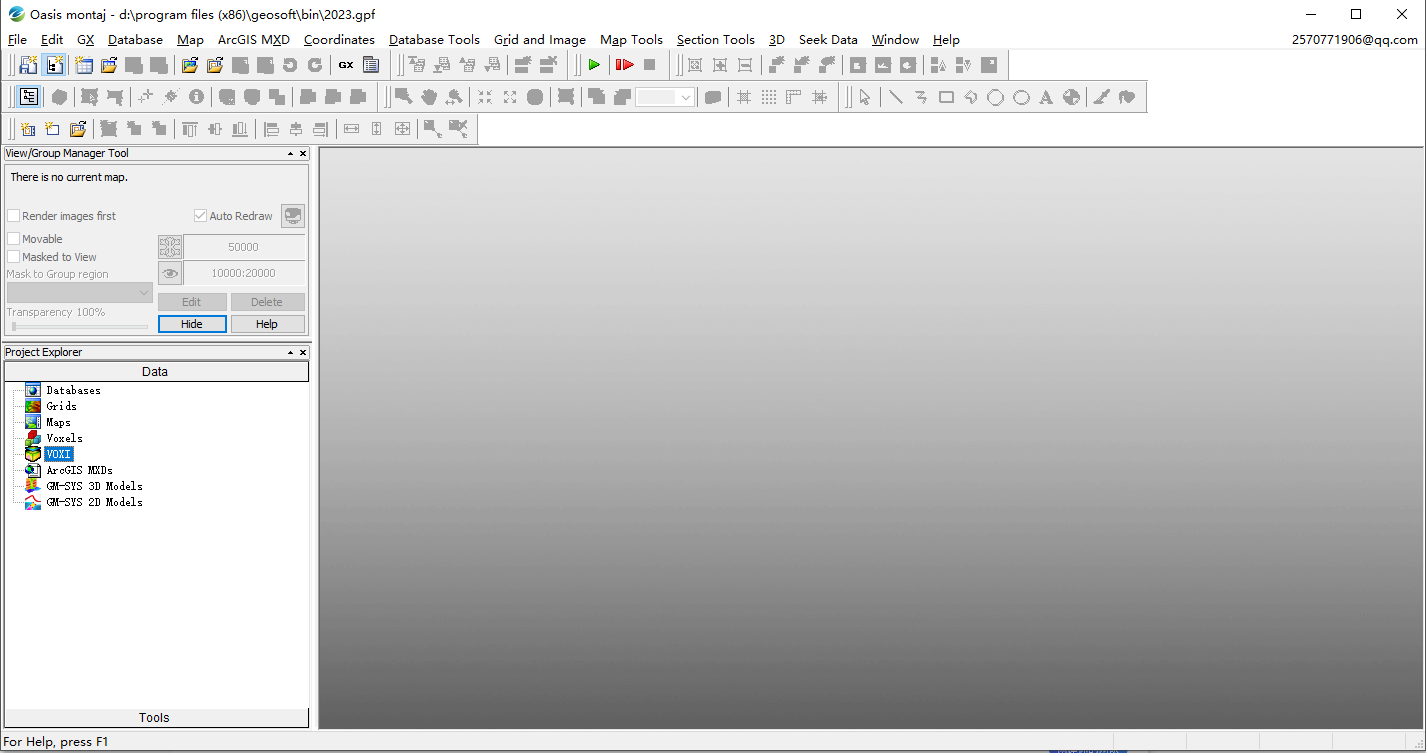This screenshot has height=753, width=1426.
Task: Click the Help button in View/Group Manager
Action: coord(267,324)
